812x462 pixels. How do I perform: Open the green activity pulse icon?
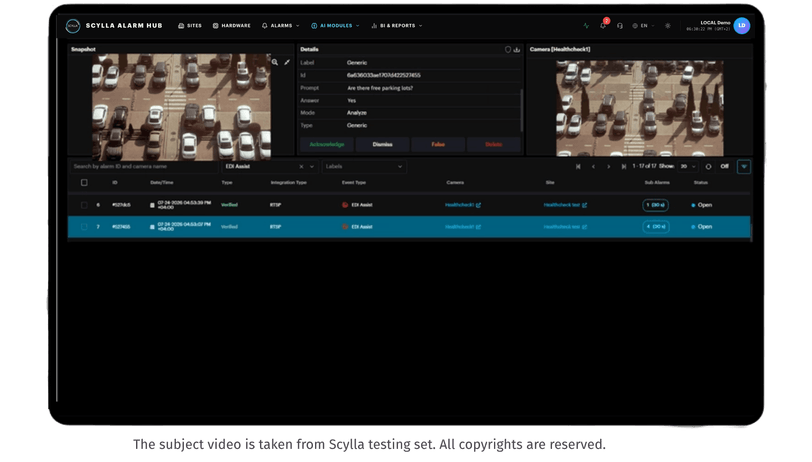point(586,25)
